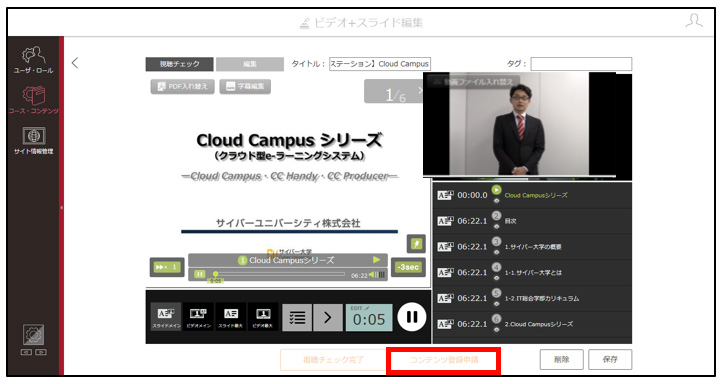Advance with the next slide chevron button

tap(328, 317)
